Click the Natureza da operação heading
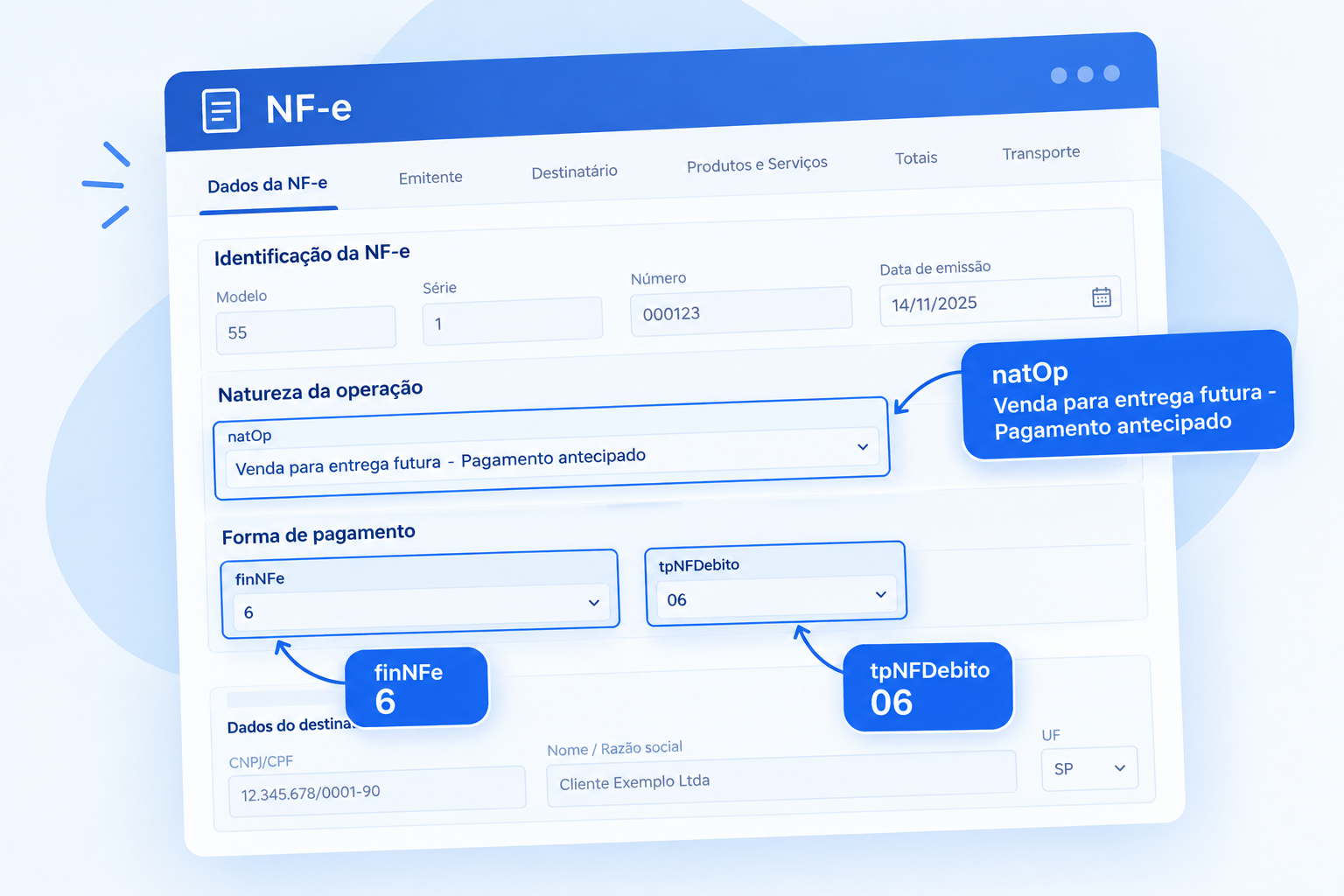Image resolution: width=1344 pixels, height=896 pixels. pyautogui.click(x=320, y=391)
